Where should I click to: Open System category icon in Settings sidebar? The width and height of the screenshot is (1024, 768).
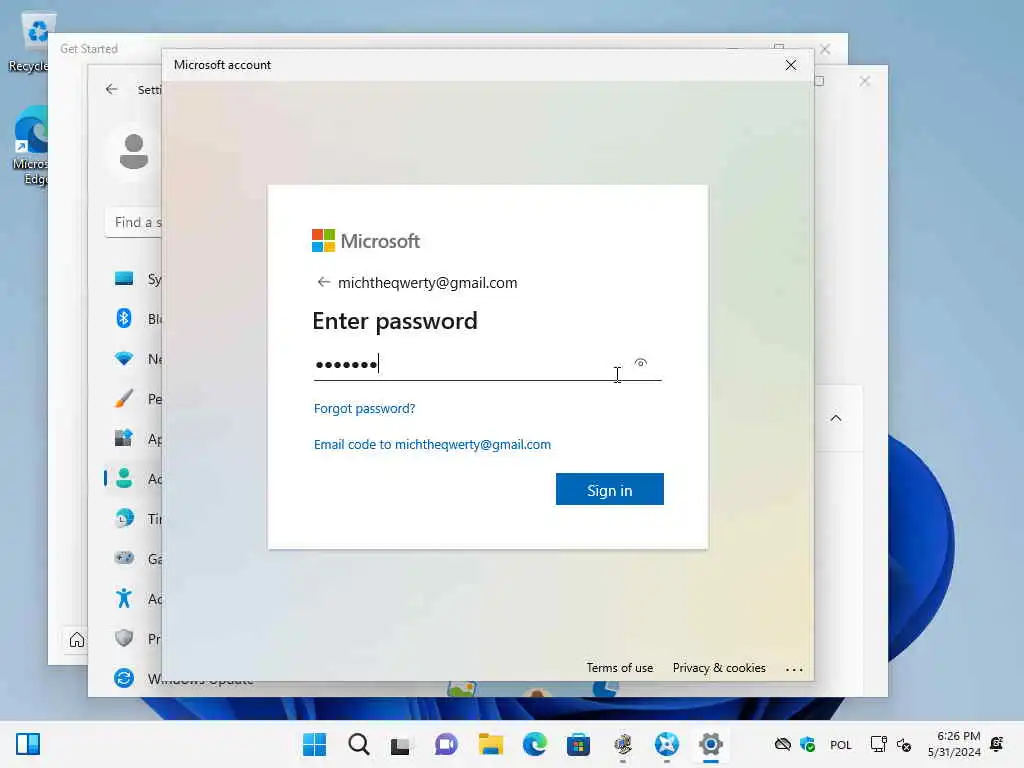tap(124, 279)
